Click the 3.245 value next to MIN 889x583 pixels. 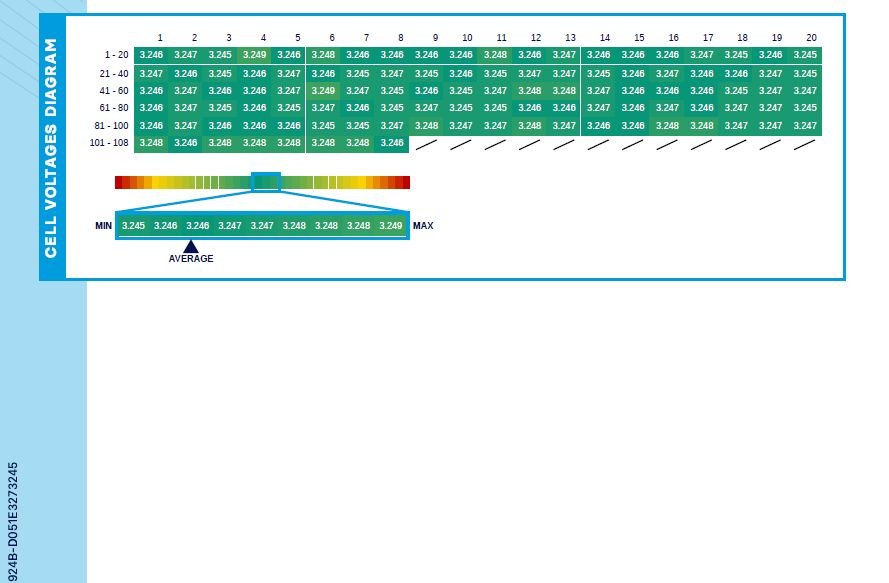133,226
